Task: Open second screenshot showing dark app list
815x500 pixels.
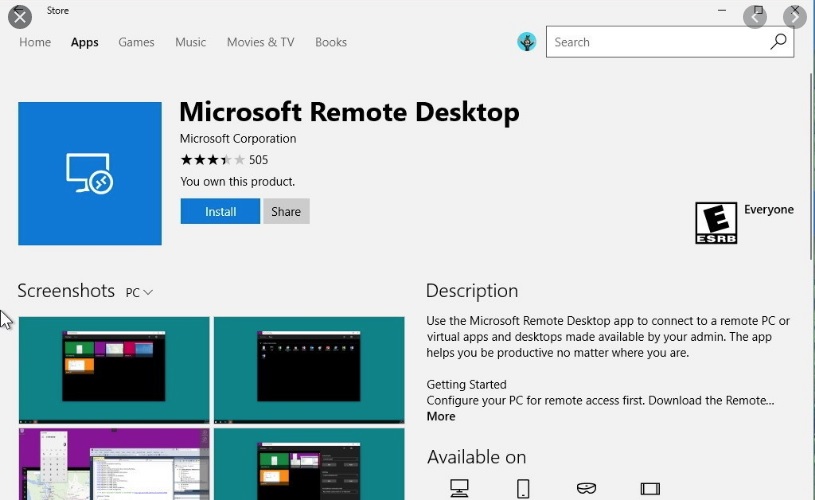Action: tap(309, 370)
